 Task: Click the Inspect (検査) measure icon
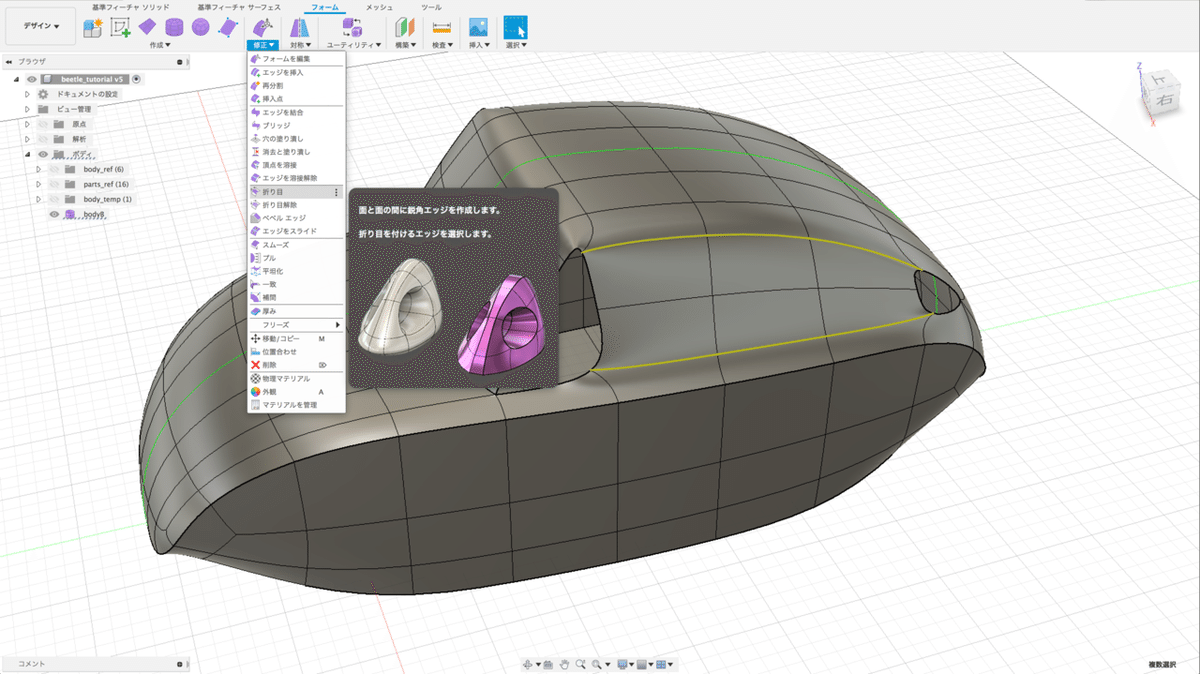coord(441,27)
